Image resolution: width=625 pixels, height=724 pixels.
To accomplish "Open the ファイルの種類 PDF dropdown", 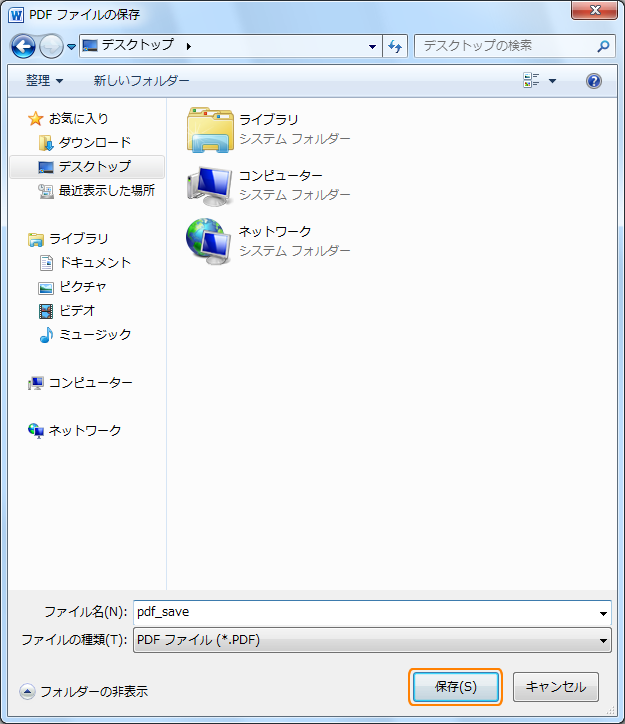I will coord(371,640).
